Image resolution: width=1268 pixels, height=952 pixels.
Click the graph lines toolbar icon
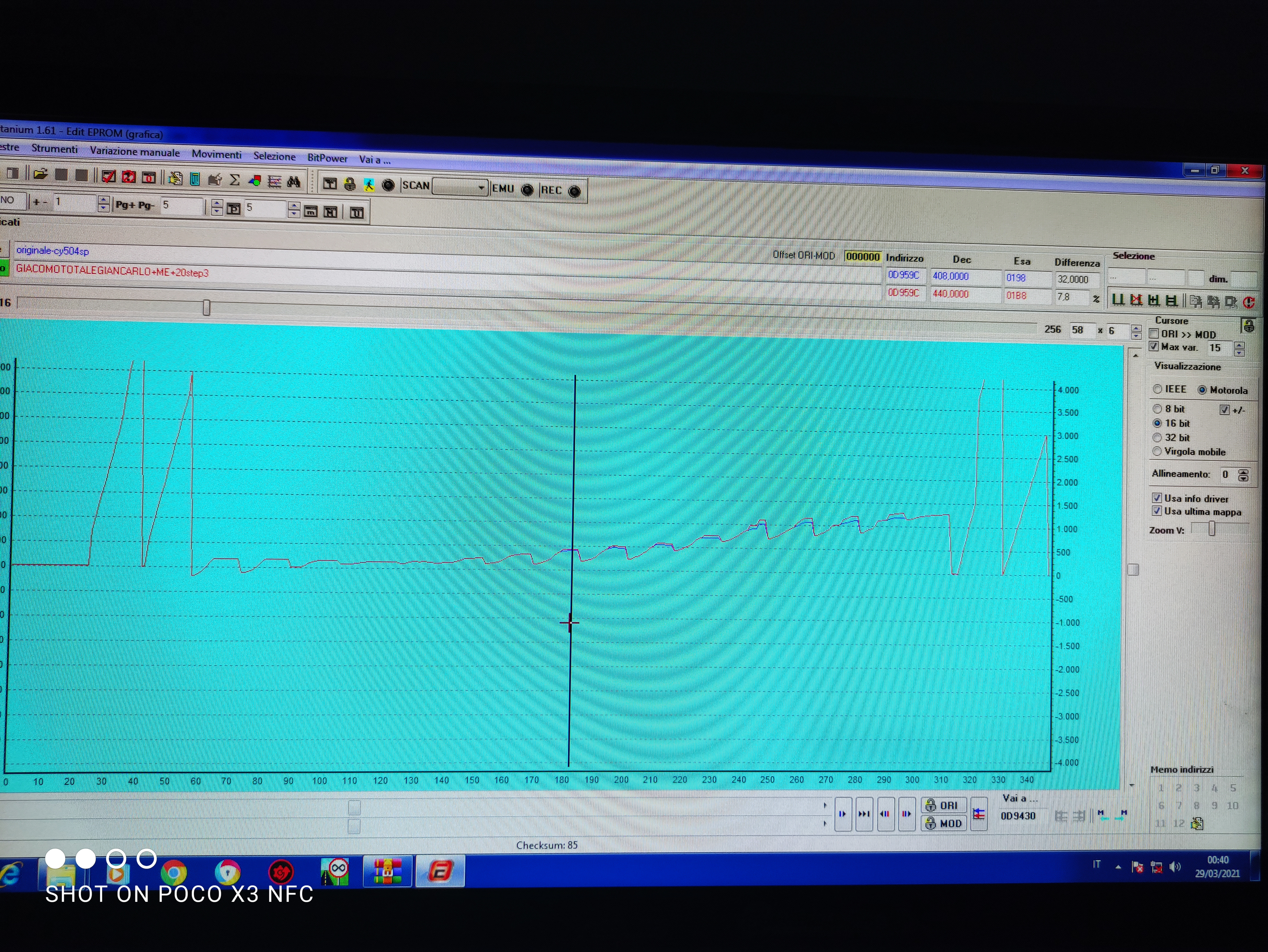[274, 182]
